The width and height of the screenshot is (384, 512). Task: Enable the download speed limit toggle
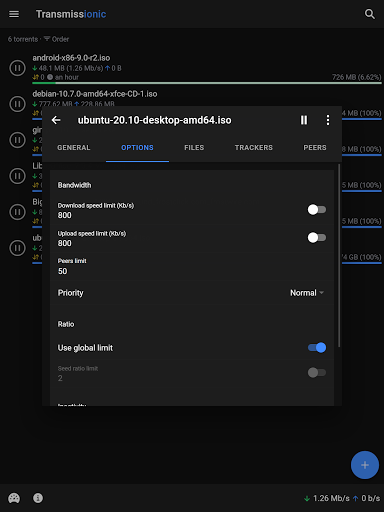pyautogui.click(x=317, y=210)
